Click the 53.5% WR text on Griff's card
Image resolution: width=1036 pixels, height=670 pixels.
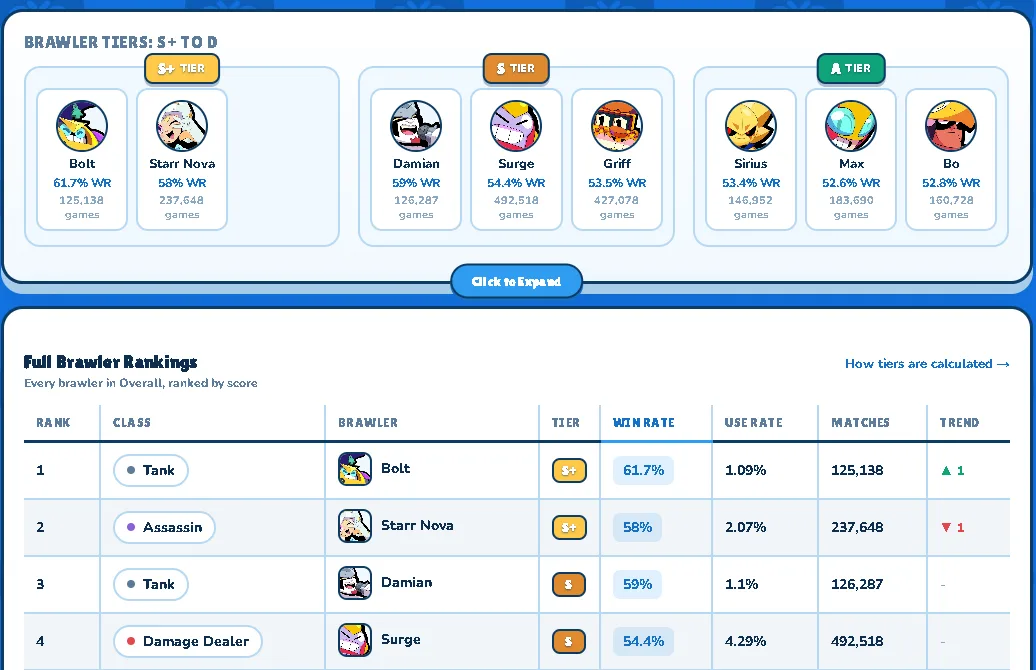click(616, 183)
